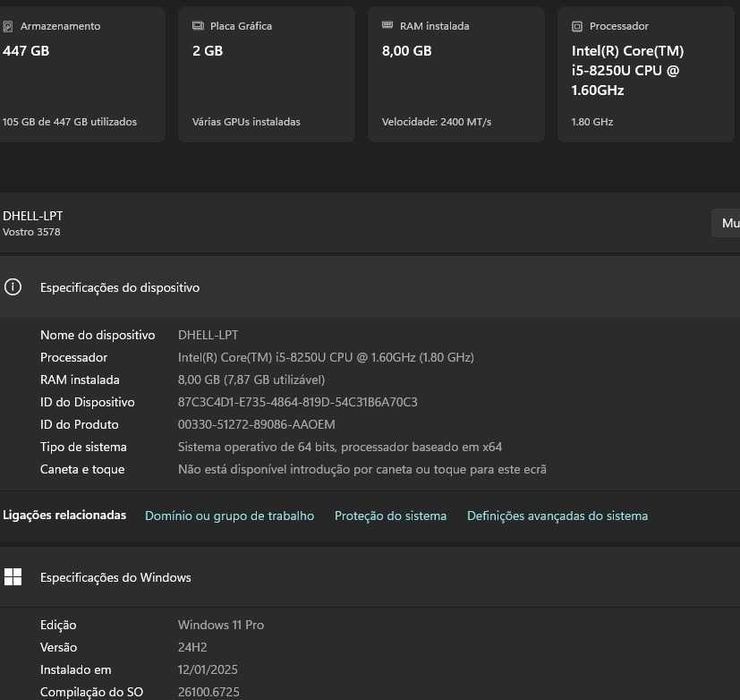Viewport: 740px width, 700px height.
Task: Select the Vostro 3578 model text
Action: [31, 232]
